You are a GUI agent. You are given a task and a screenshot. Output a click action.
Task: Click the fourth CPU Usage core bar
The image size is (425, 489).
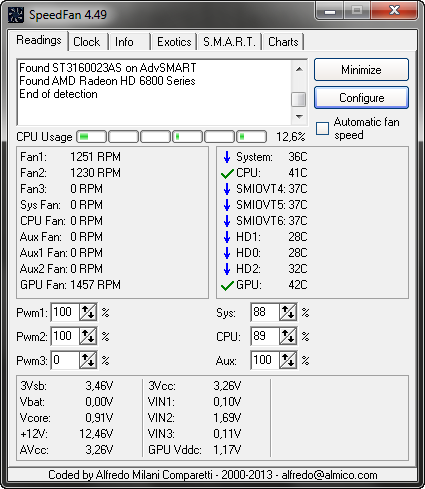(187, 137)
